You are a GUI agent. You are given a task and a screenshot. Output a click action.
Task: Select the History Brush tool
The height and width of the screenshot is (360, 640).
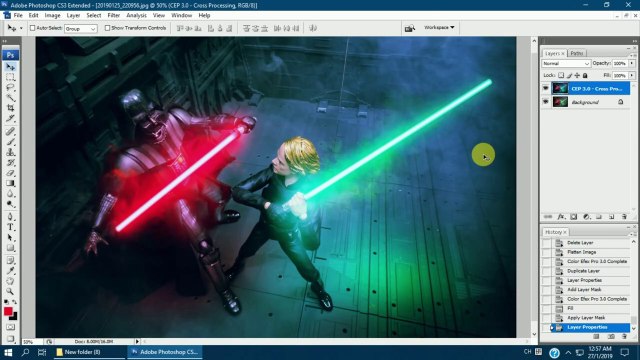click(x=10, y=162)
